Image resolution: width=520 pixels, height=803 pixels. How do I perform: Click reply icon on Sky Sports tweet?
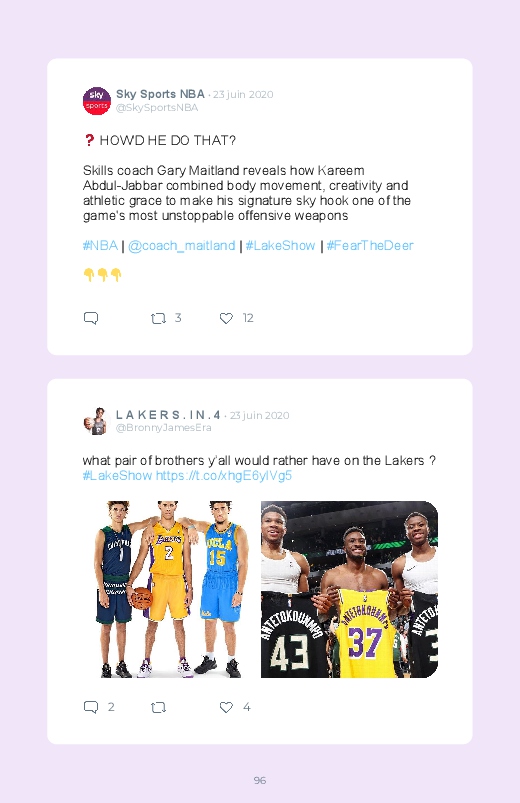click(x=91, y=318)
